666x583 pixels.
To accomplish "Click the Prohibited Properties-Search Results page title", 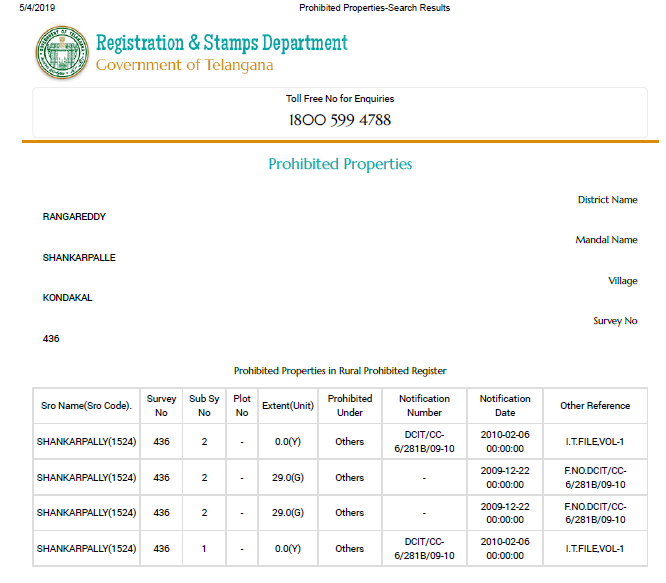I will click(x=374, y=8).
